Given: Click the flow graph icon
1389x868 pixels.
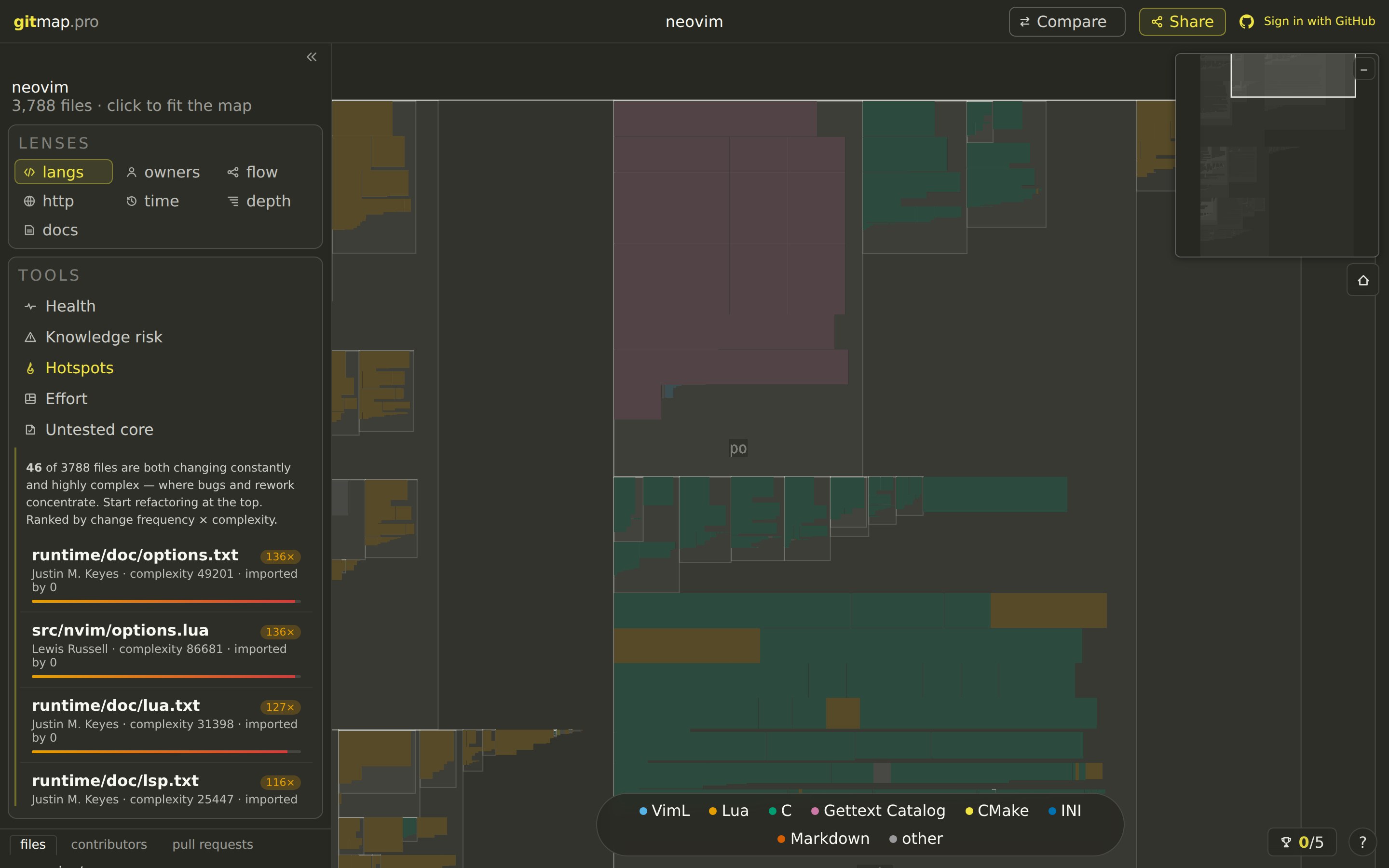Looking at the screenshot, I should 233,172.
